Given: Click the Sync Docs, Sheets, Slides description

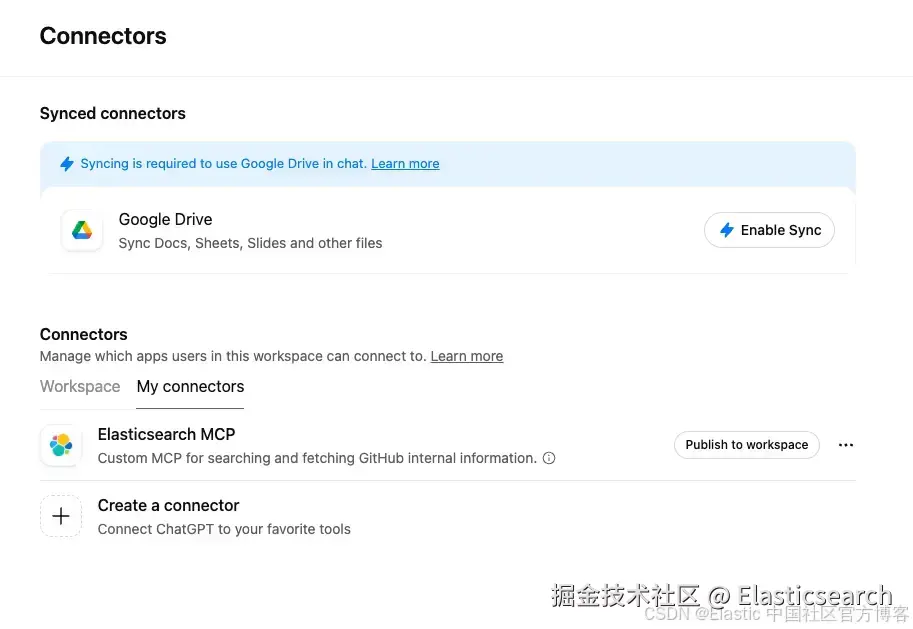Looking at the screenshot, I should tap(250, 243).
